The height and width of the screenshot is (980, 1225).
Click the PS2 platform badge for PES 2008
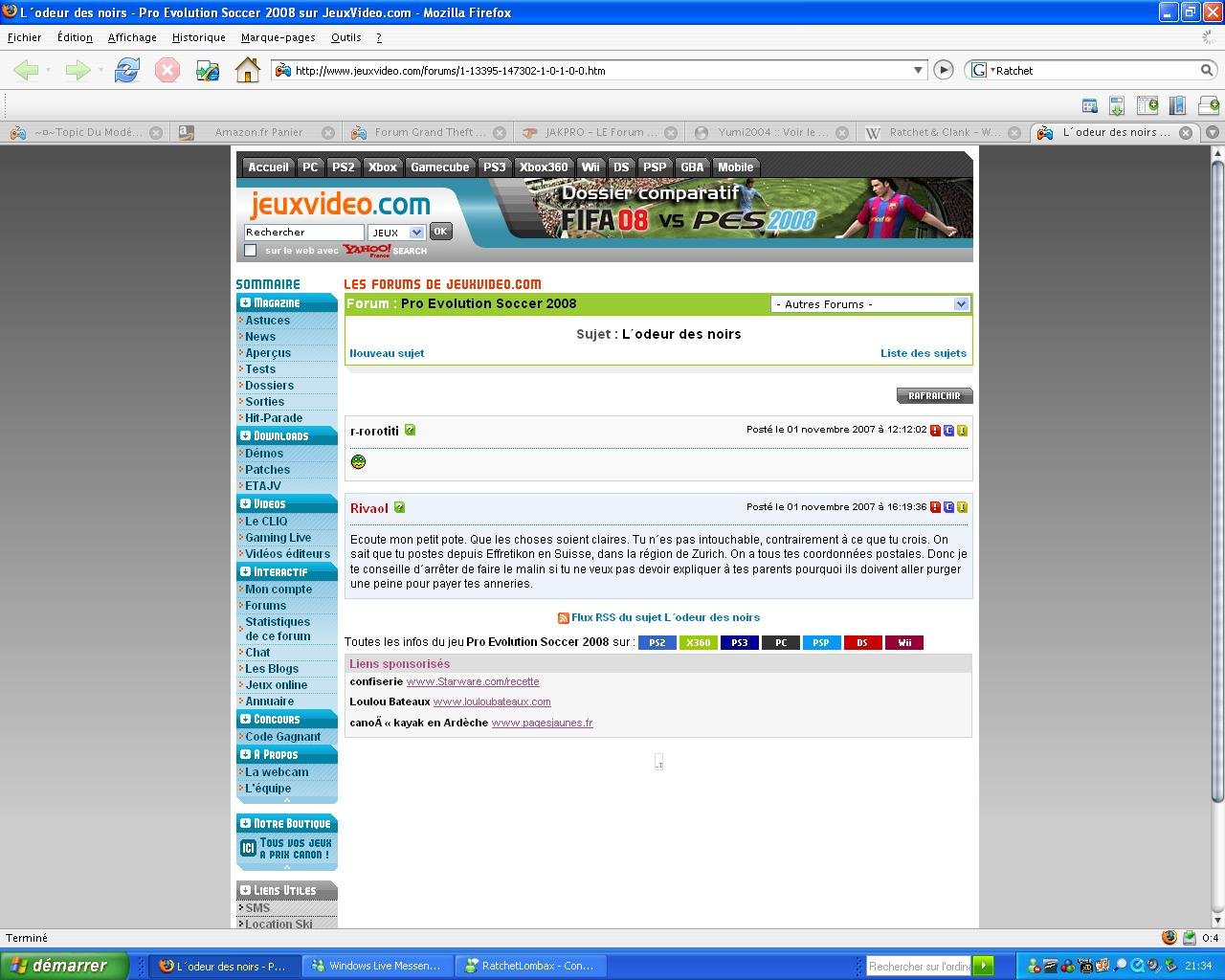click(657, 643)
